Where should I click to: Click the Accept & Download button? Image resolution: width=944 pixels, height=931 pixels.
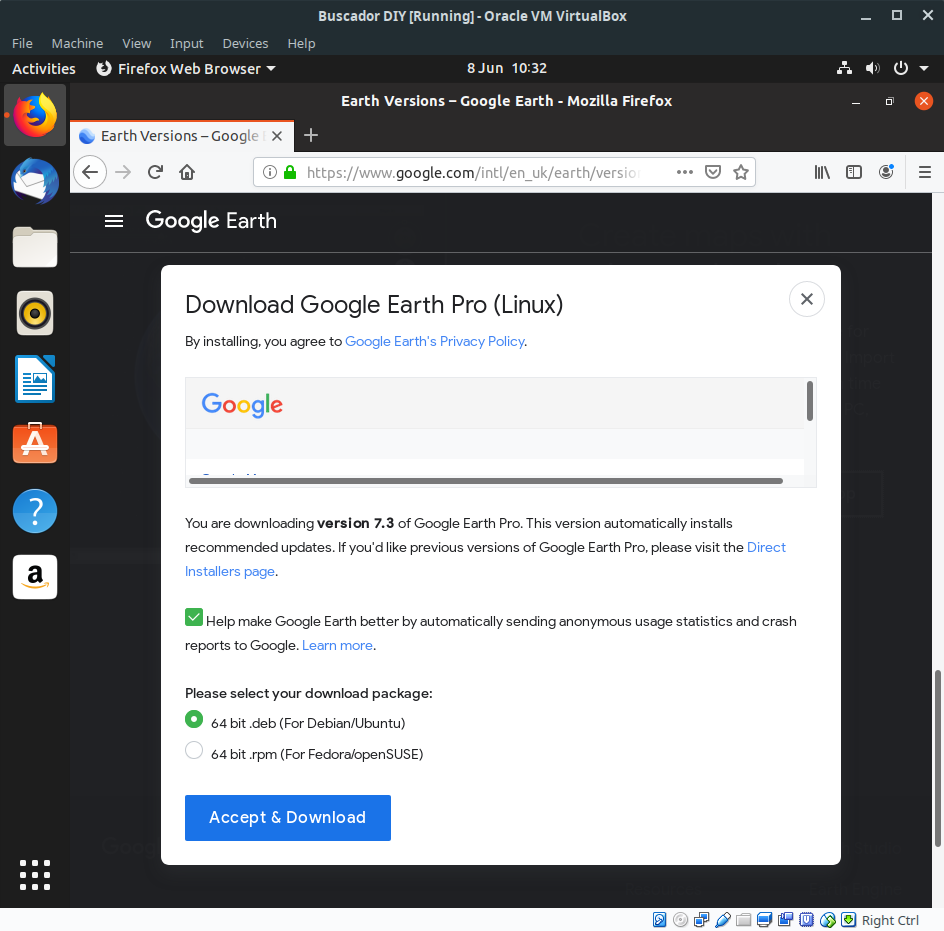[x=288, y=817]
